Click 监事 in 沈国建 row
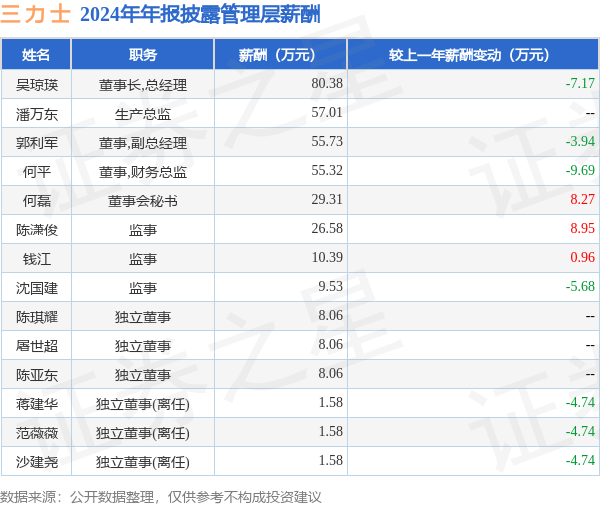Viewport: 600px width, 506px height. click(x=143, y=288)
